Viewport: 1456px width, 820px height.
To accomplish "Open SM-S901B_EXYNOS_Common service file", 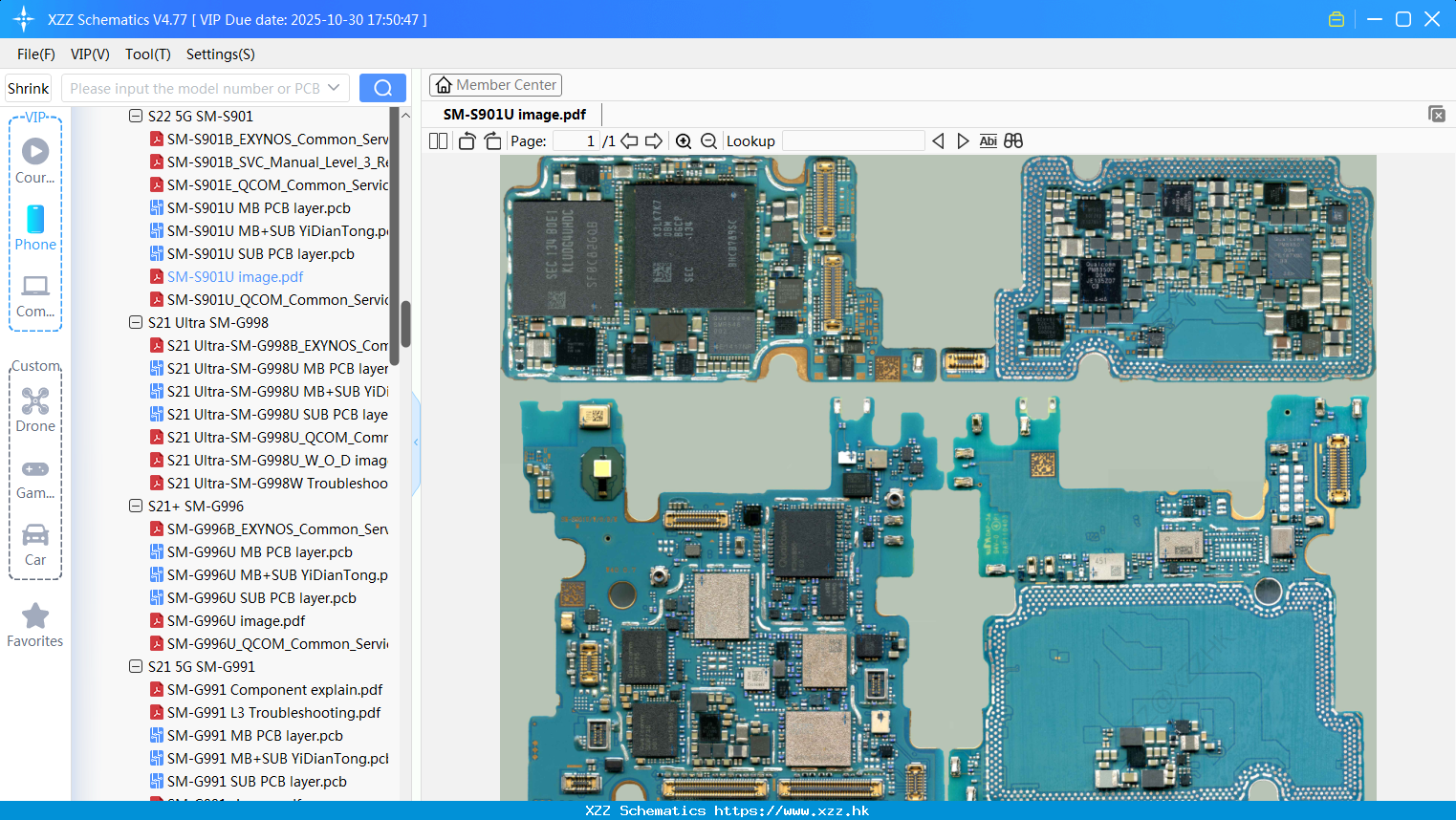I will pos(277,139).
